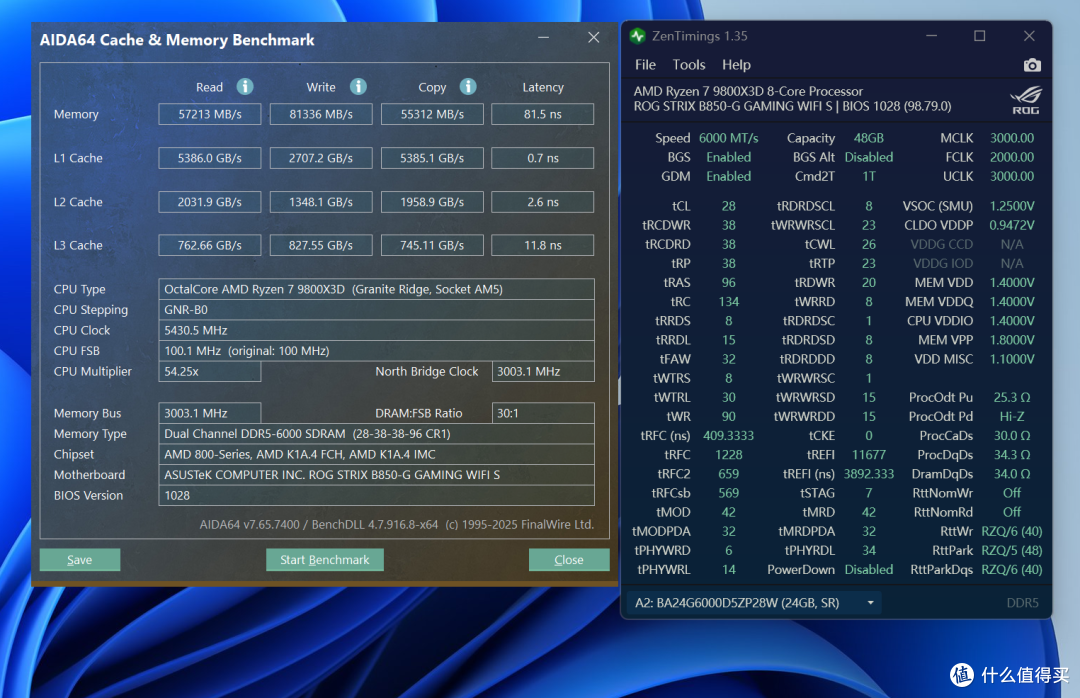Close the AIDA64 benchmark window with X

click(594, 37)
